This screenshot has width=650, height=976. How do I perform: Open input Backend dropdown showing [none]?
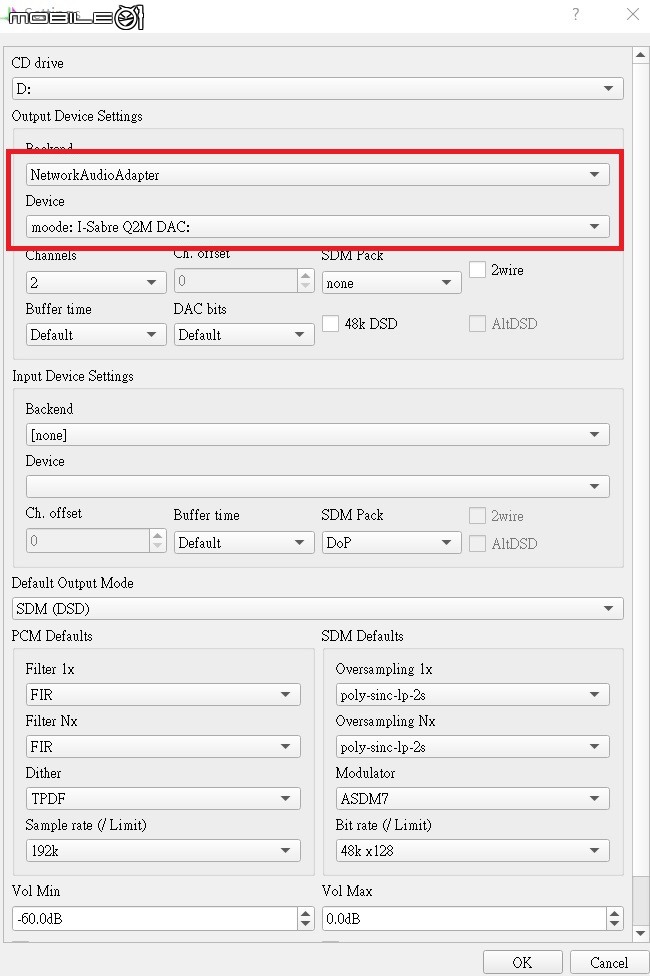(318, 434)
